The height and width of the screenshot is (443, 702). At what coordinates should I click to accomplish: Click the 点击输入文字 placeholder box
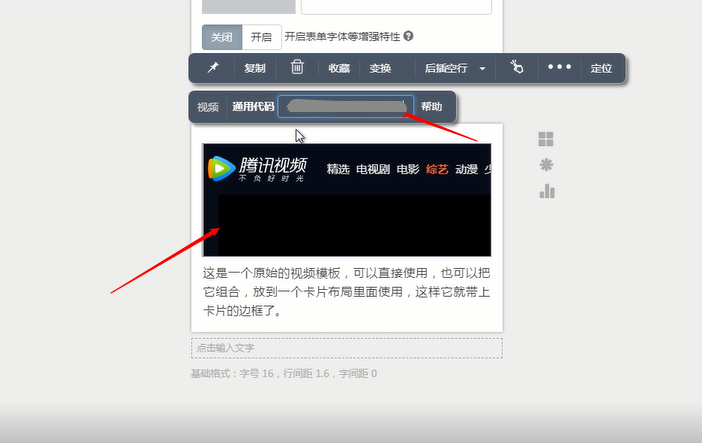pos(347,348)
